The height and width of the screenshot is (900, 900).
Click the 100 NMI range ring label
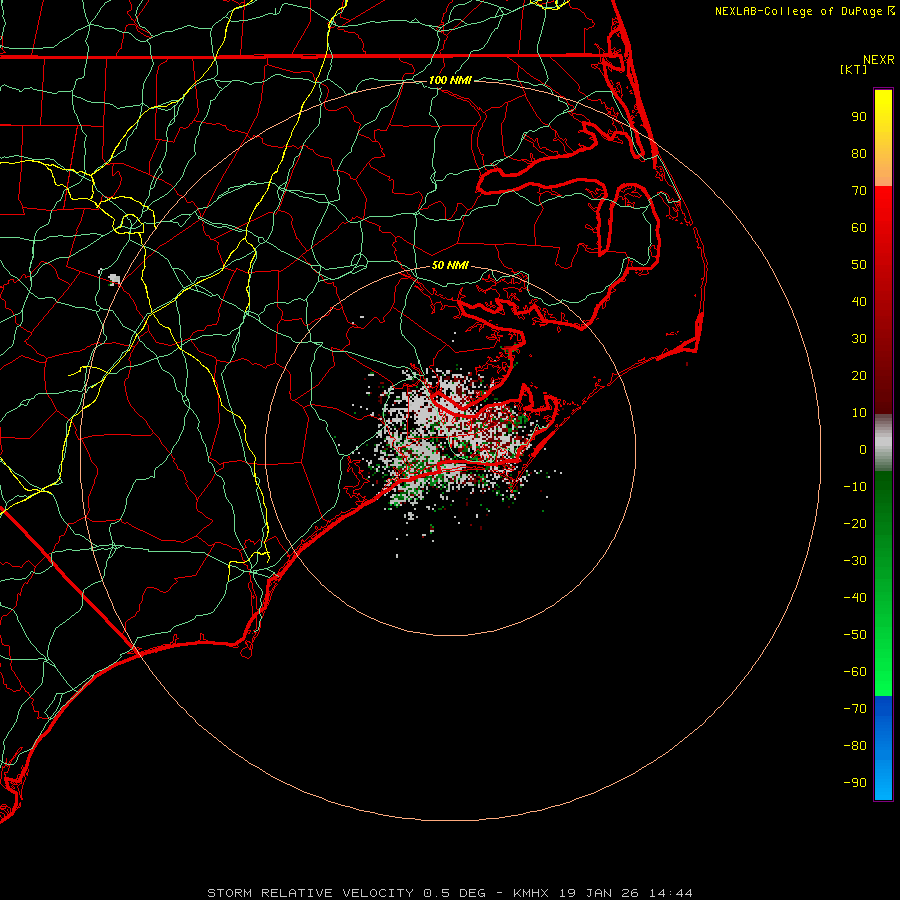(x=450, y=80)
